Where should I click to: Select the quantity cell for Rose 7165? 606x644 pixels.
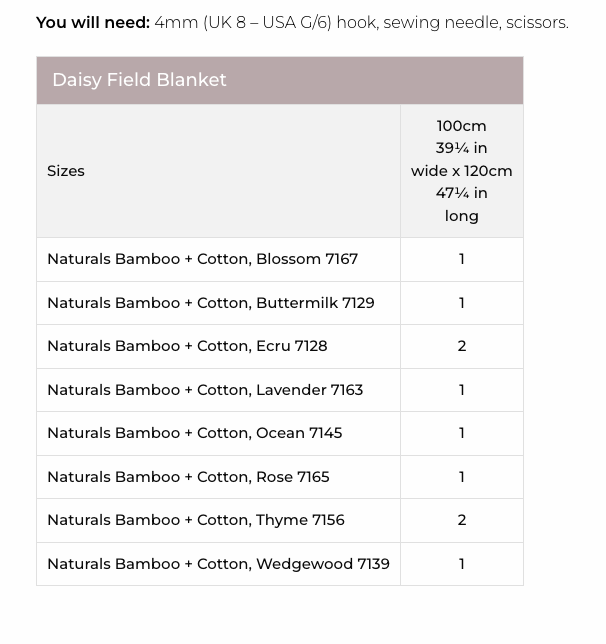tap(461, 477)
